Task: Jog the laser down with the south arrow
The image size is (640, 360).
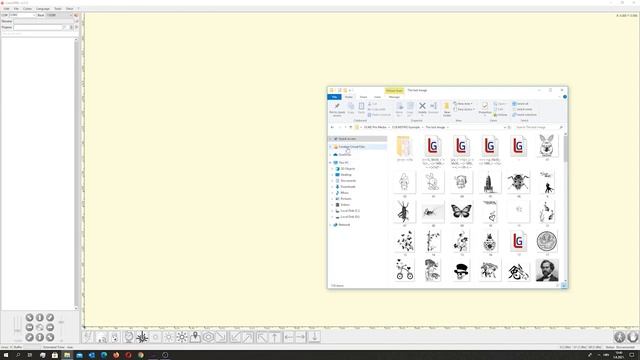Action: click(40, 337)
